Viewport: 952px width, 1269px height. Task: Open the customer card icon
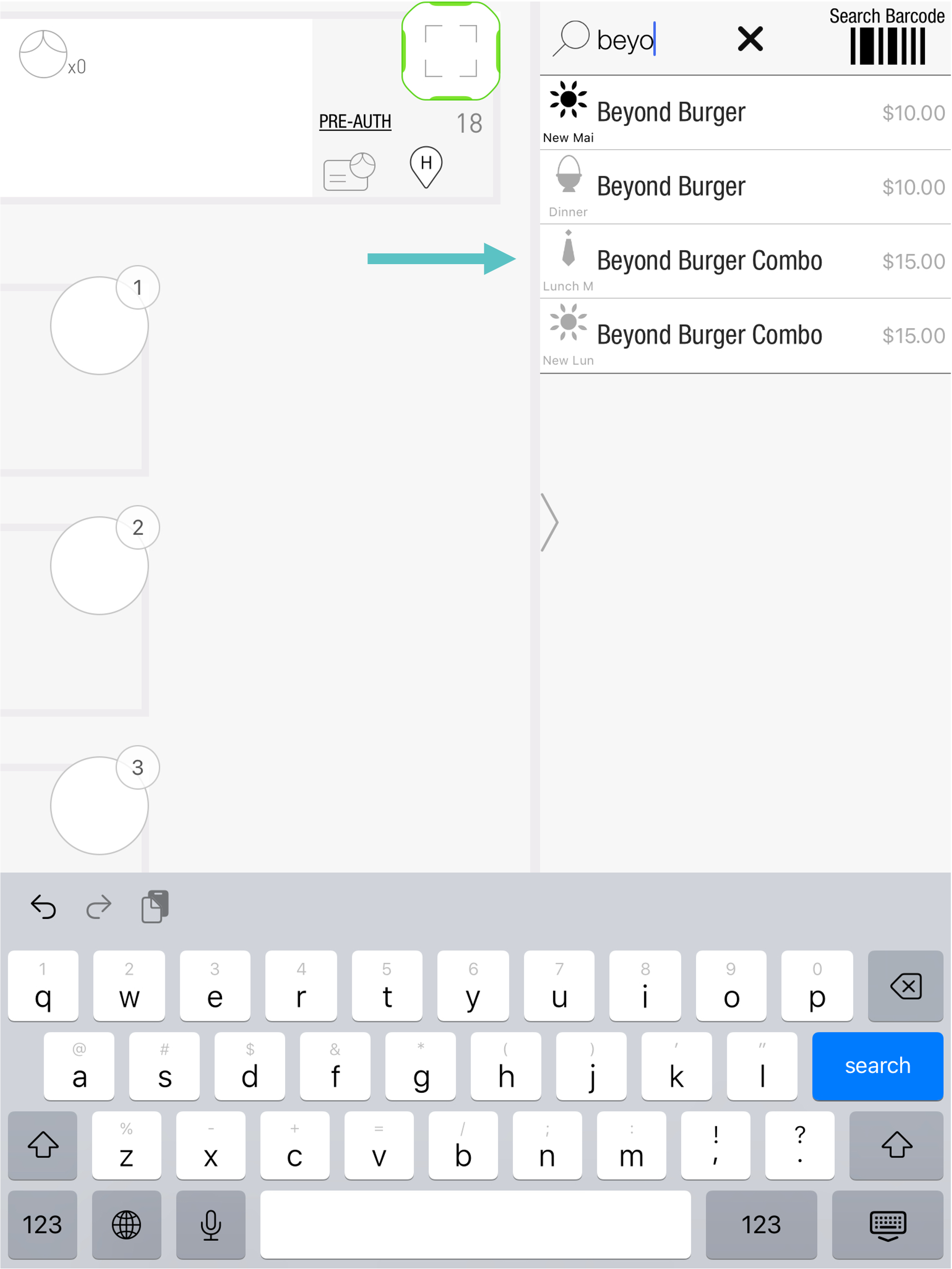tap(349, 172)
